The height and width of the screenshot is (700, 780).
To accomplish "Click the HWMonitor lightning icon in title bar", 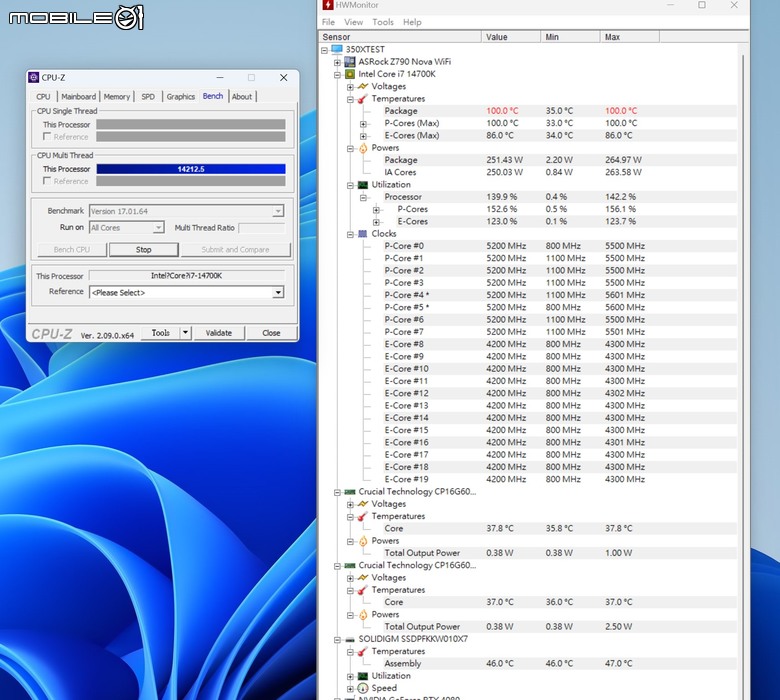I will [x=327, y=5].
